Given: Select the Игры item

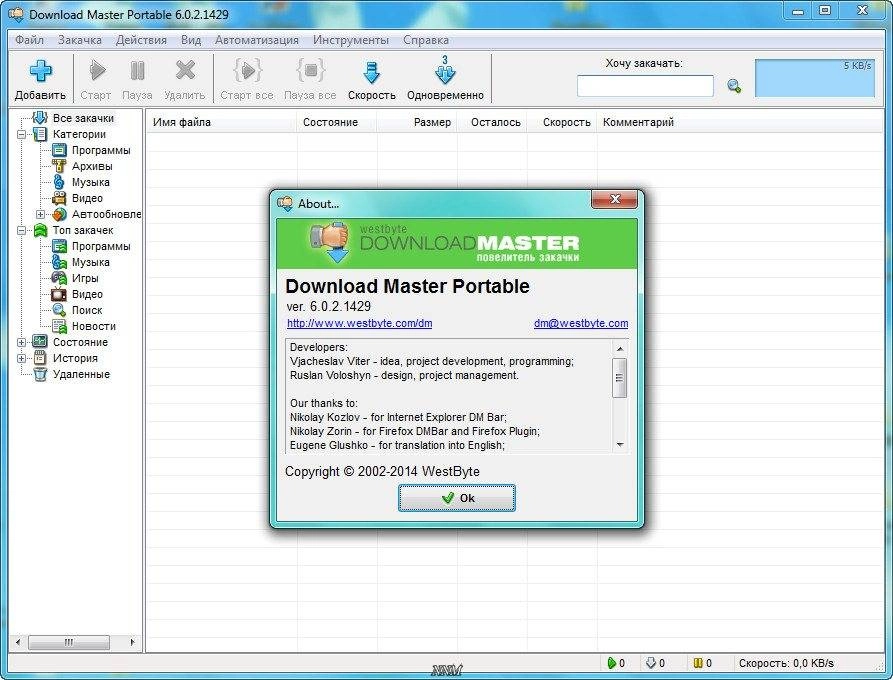Looking at the screenshot, I should 85,278.
